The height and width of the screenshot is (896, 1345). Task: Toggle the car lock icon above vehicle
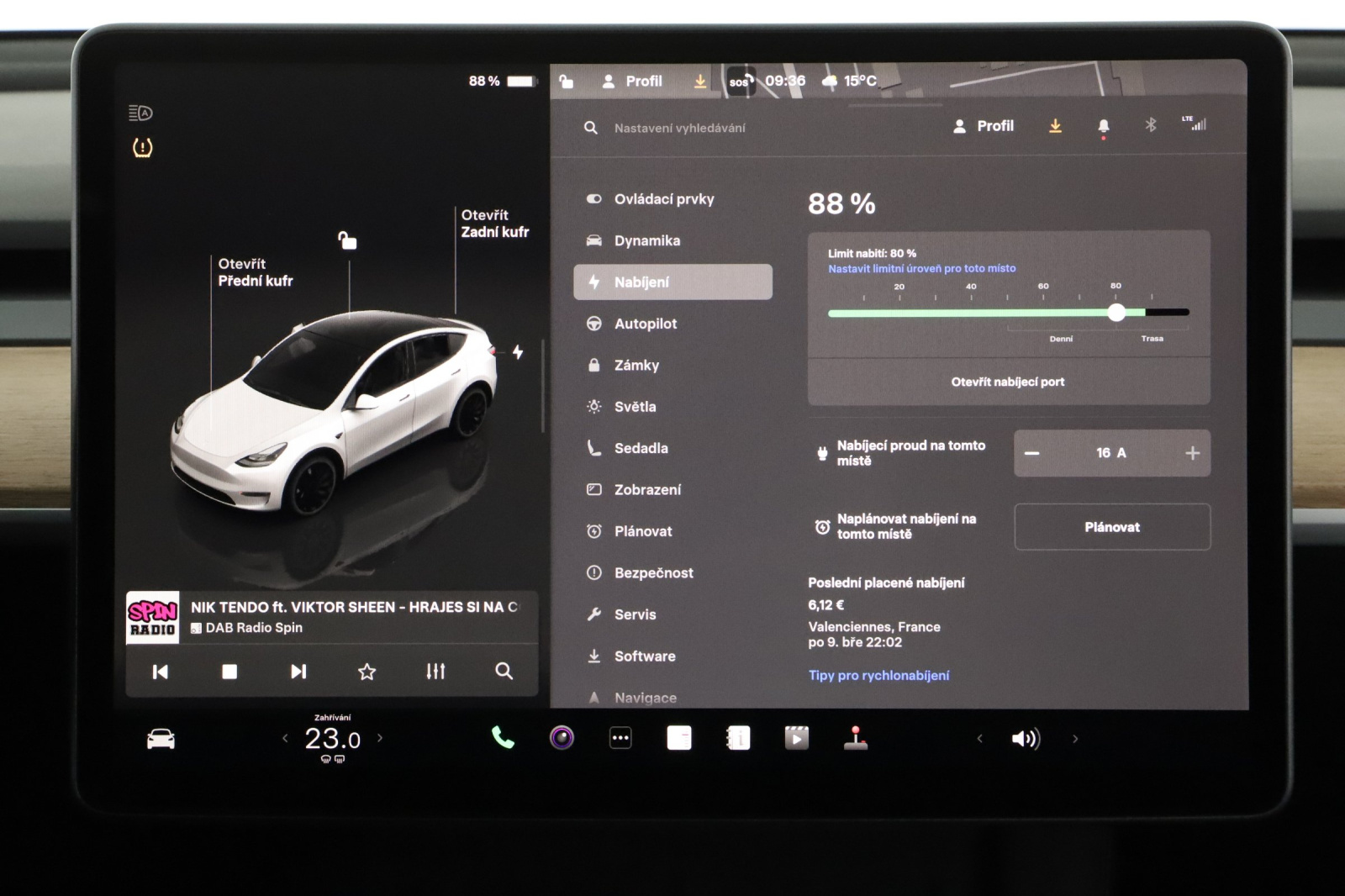(x=347, y=241)
